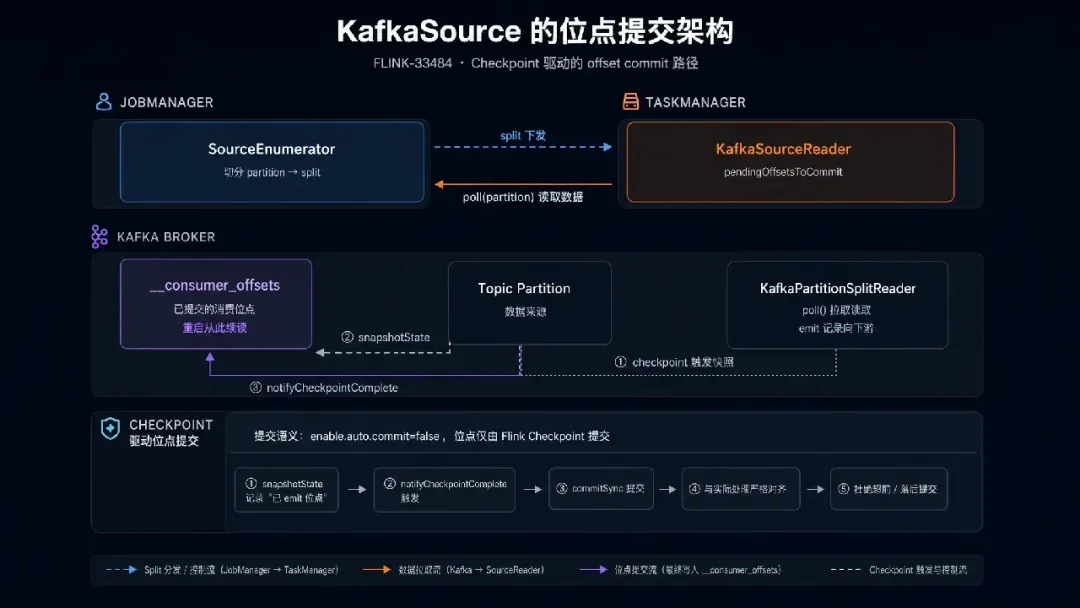
Task: Click the blue dashed arrow icon in the legend
Action: 121,569
